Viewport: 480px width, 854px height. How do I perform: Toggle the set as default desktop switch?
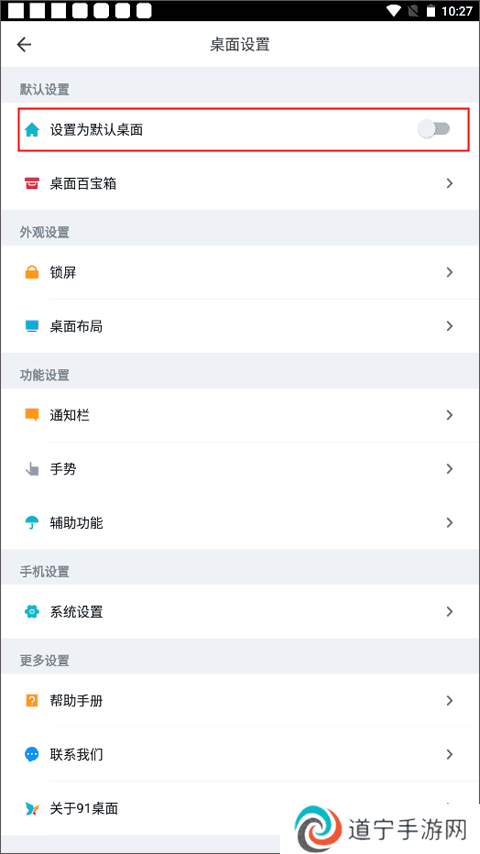(x=434, y=129)
